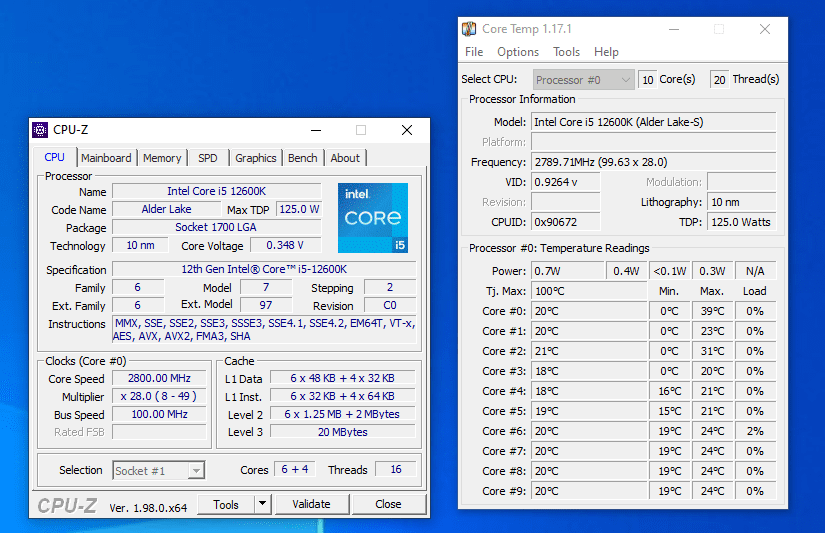This screenshot has height=533, width=825.
Task: Click the Core #0 max temperature '39°C'
Action: (712, 311)
